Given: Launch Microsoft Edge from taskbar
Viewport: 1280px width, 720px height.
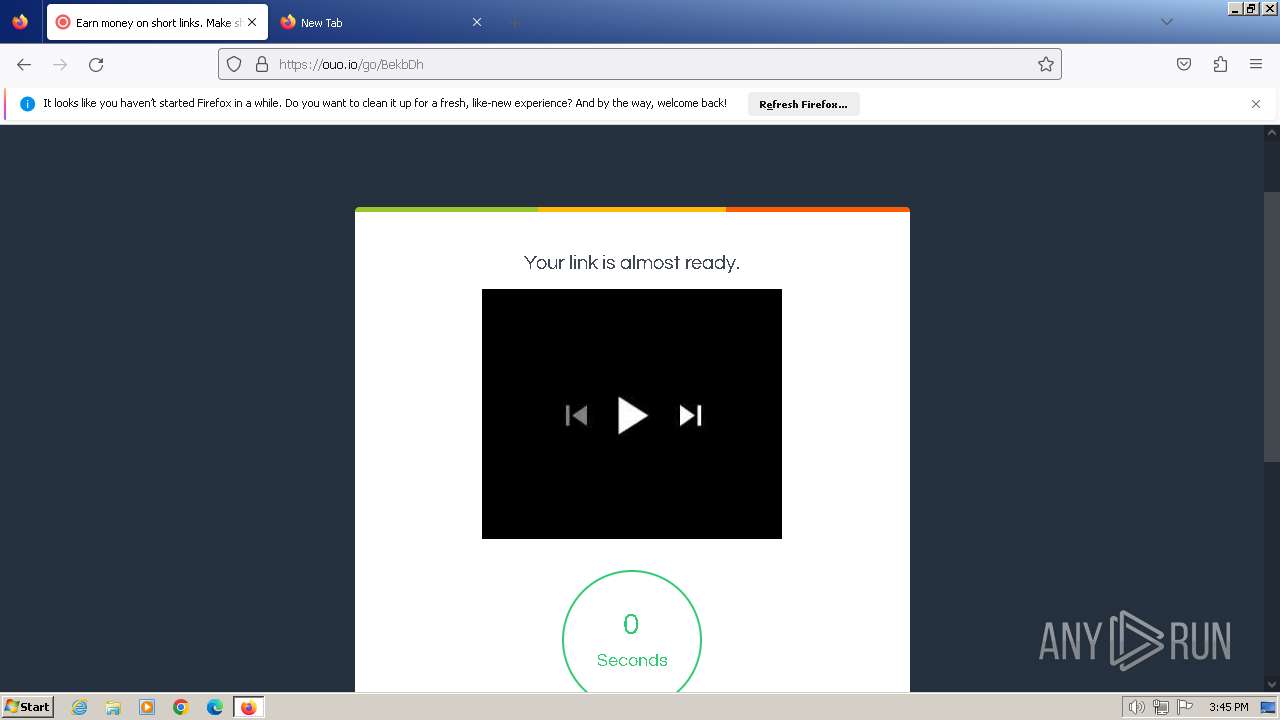Looking at the screenshot, I should 215,707.
